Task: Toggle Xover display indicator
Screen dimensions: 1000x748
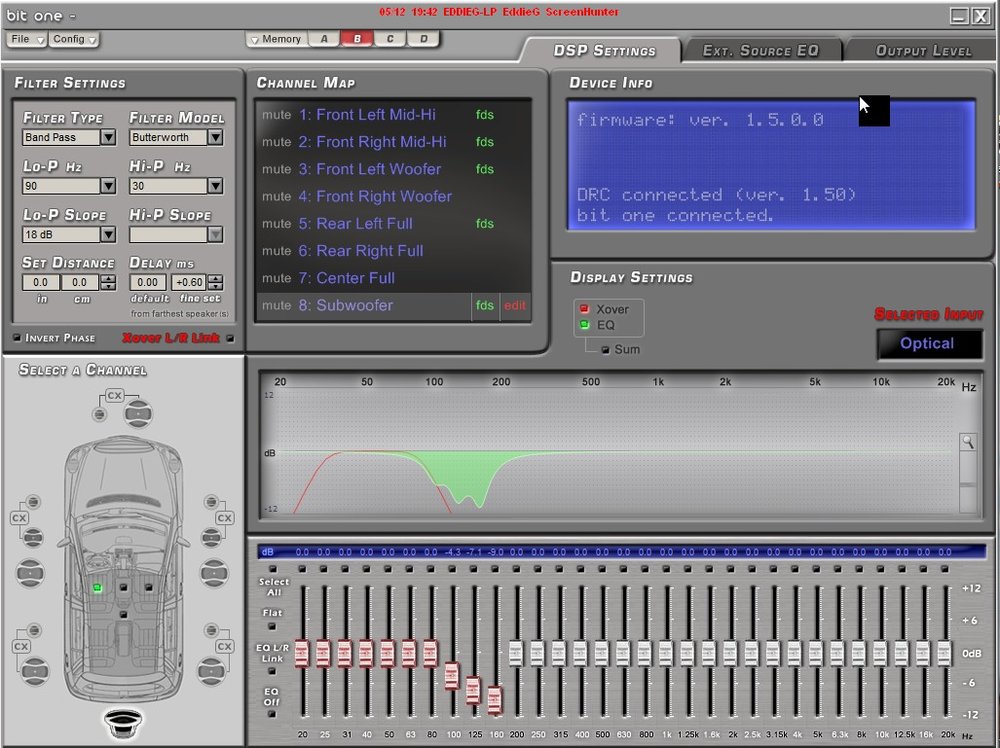Action: 584,309
